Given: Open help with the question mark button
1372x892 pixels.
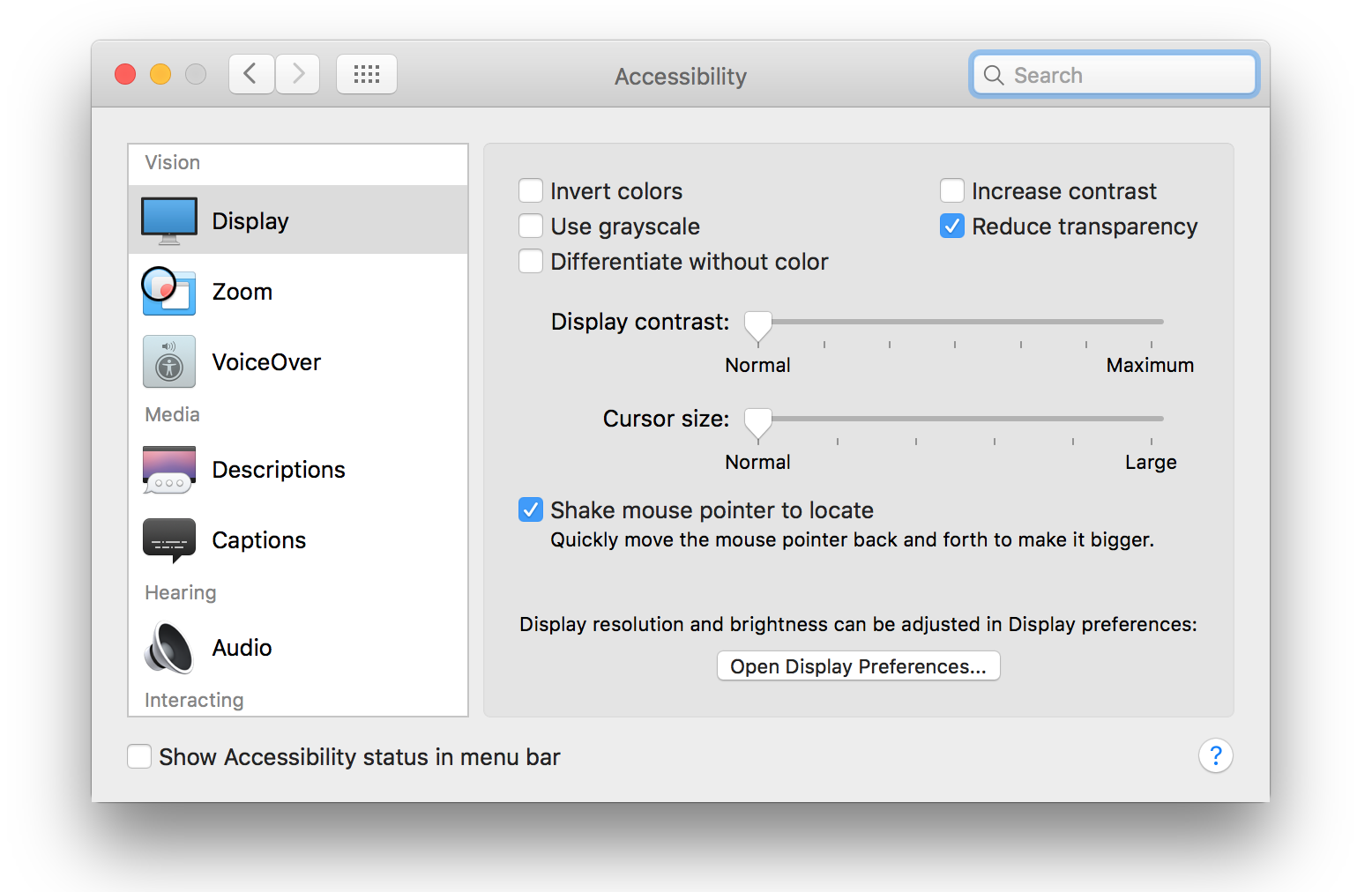Looking at the screenshot, I should [x=1215, y=755].
